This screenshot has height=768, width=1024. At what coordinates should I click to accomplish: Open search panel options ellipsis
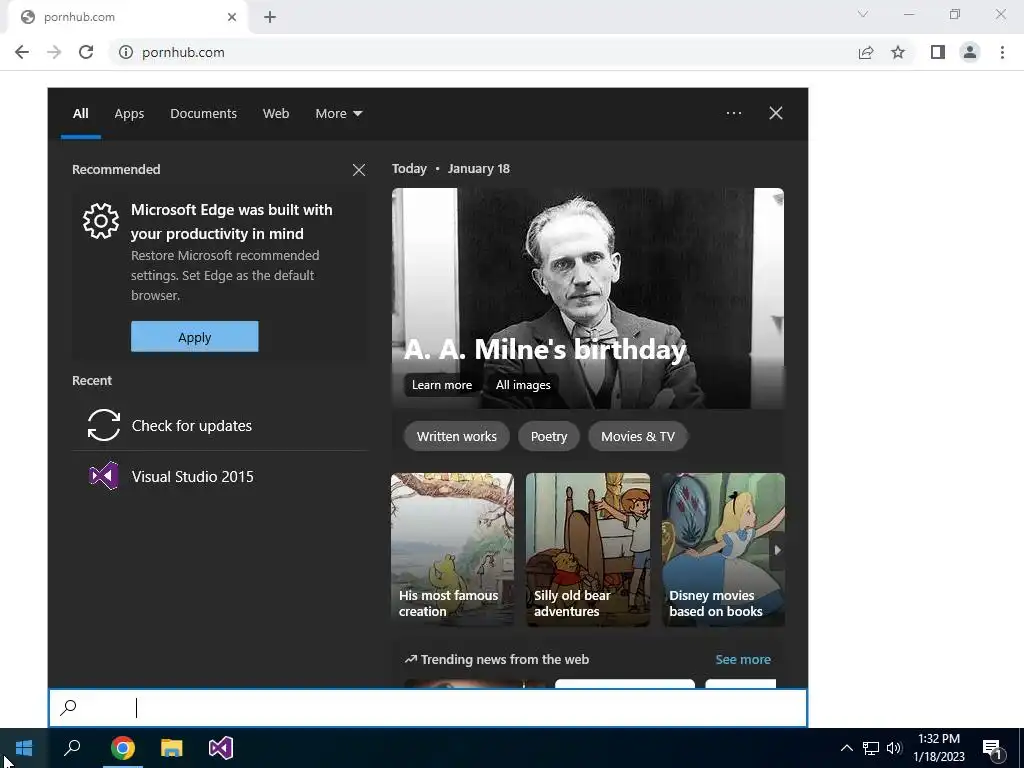(x=733, y=113)
